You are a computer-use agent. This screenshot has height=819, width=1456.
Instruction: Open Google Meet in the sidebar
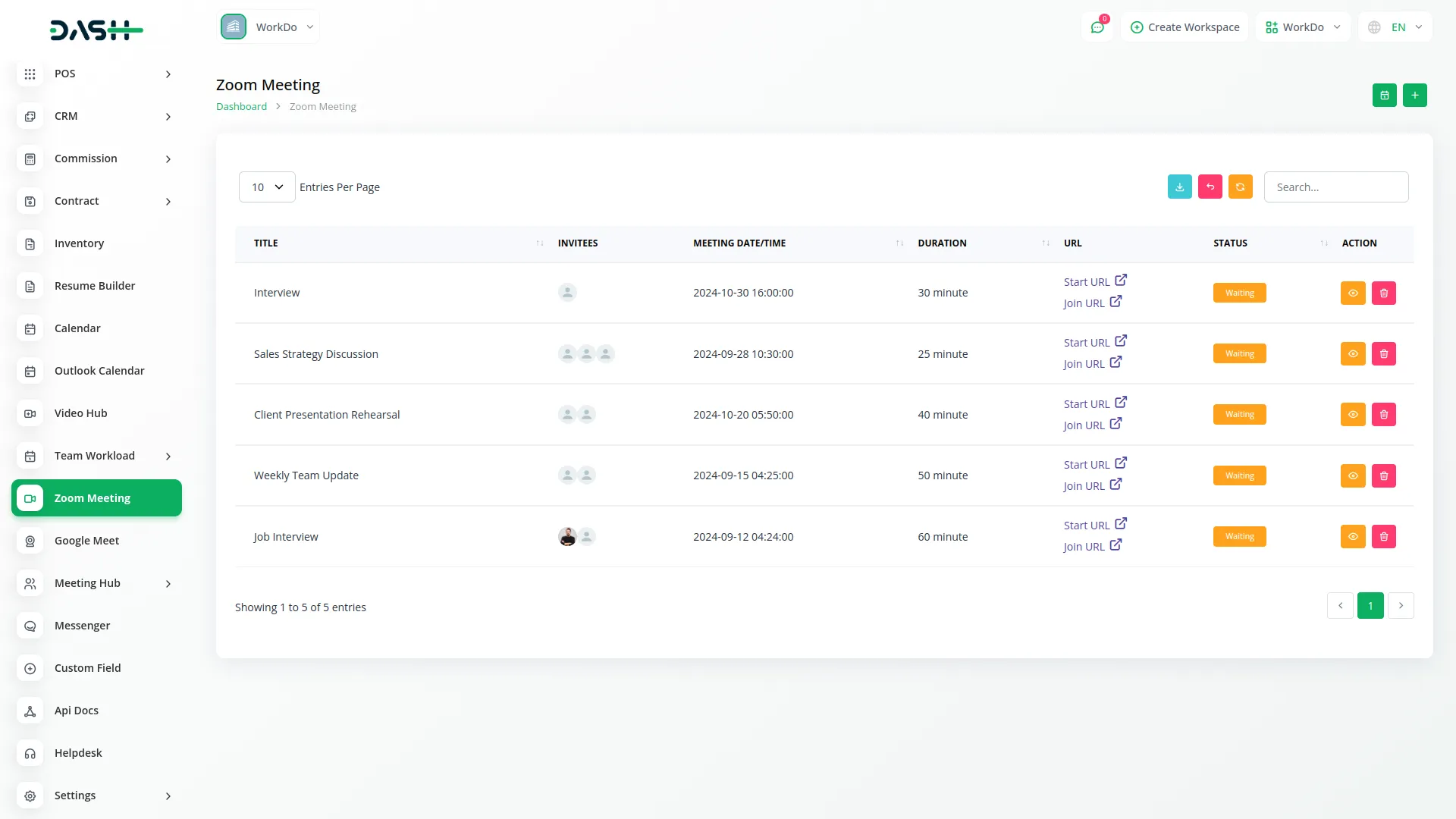click(x=86, y=541)
